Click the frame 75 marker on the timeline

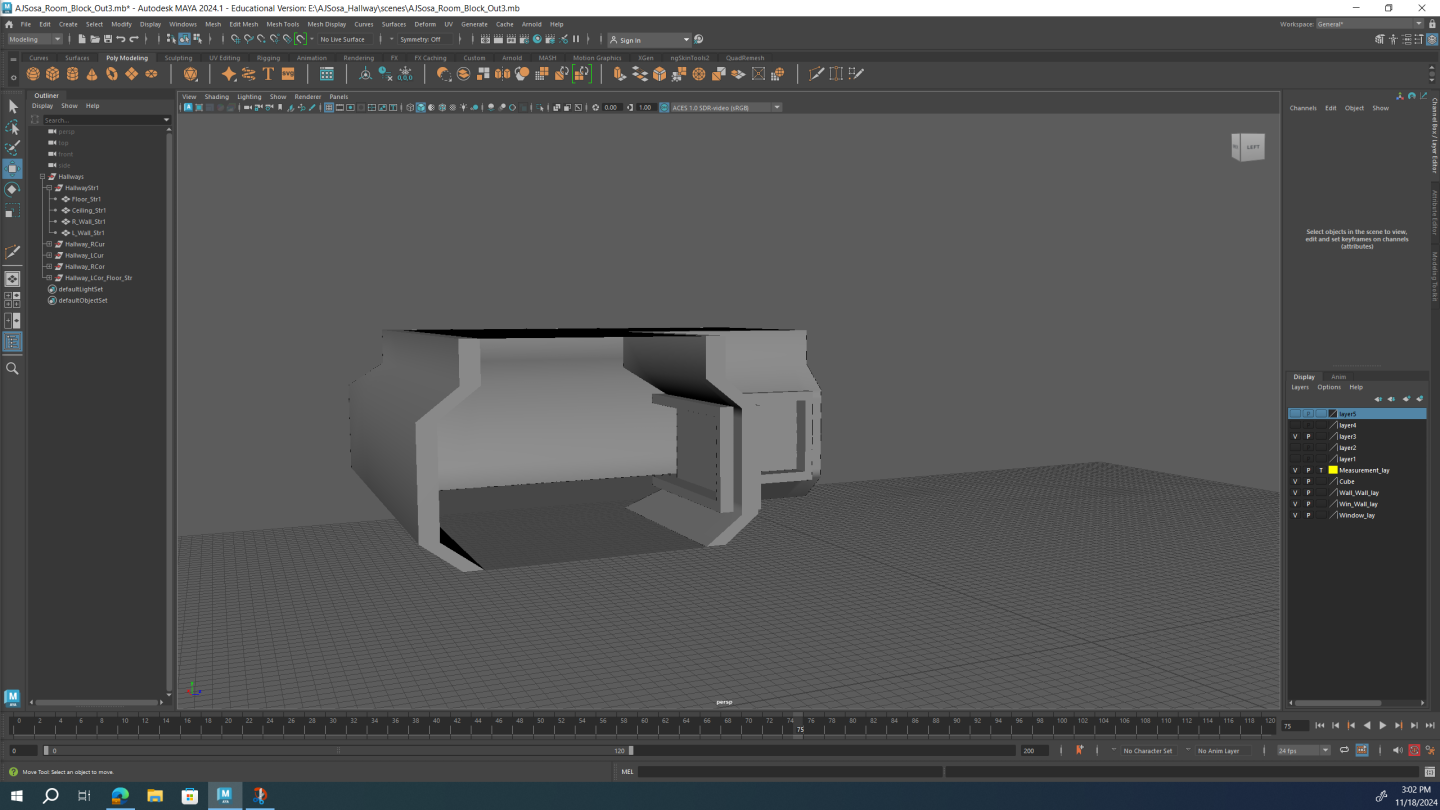tap(799, 726)
